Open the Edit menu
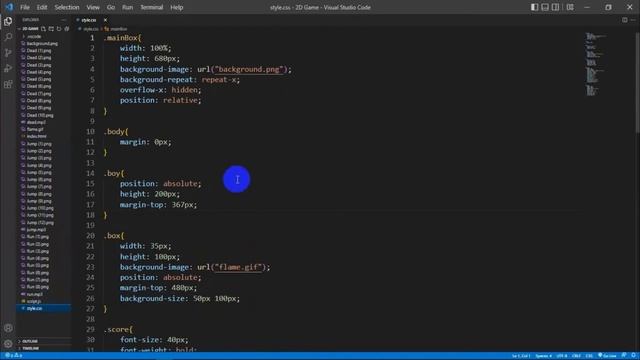 point(42,7)
